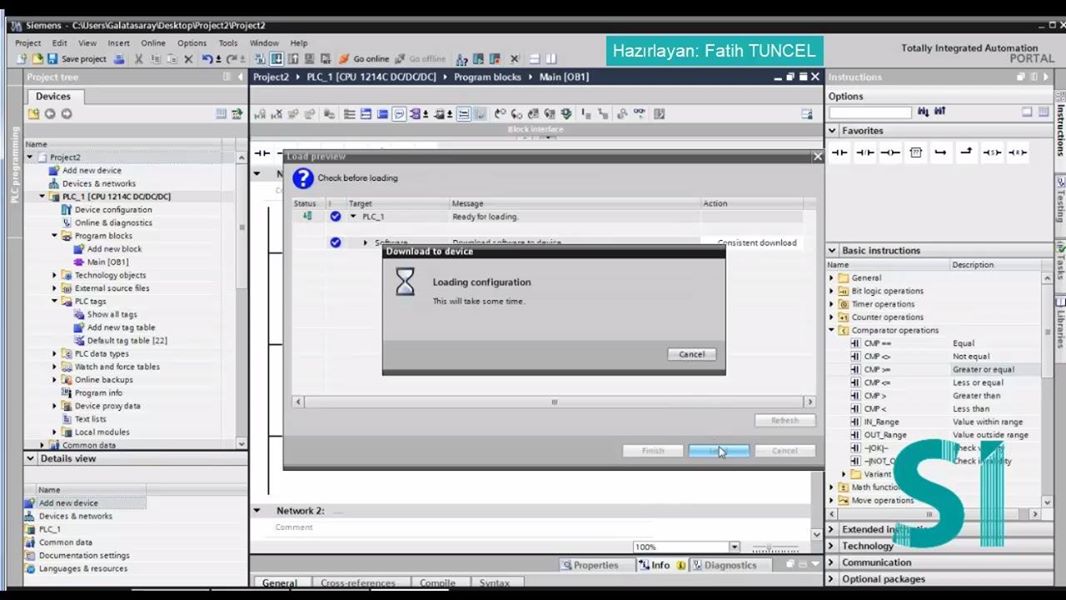Select the empty box favorite instruction
Screen dimensions: 1066x600
click(916, 152)
